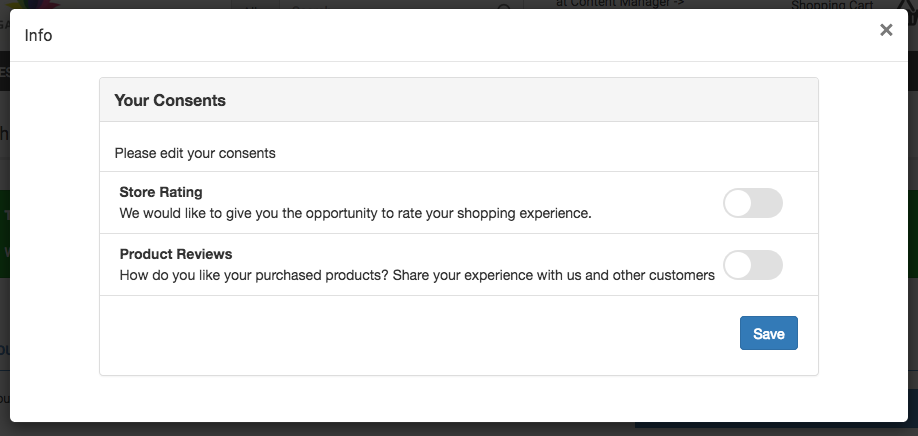Click the Info dialog title
The height and width of the screenshot is (436, 918).
(x=39, y=35)
